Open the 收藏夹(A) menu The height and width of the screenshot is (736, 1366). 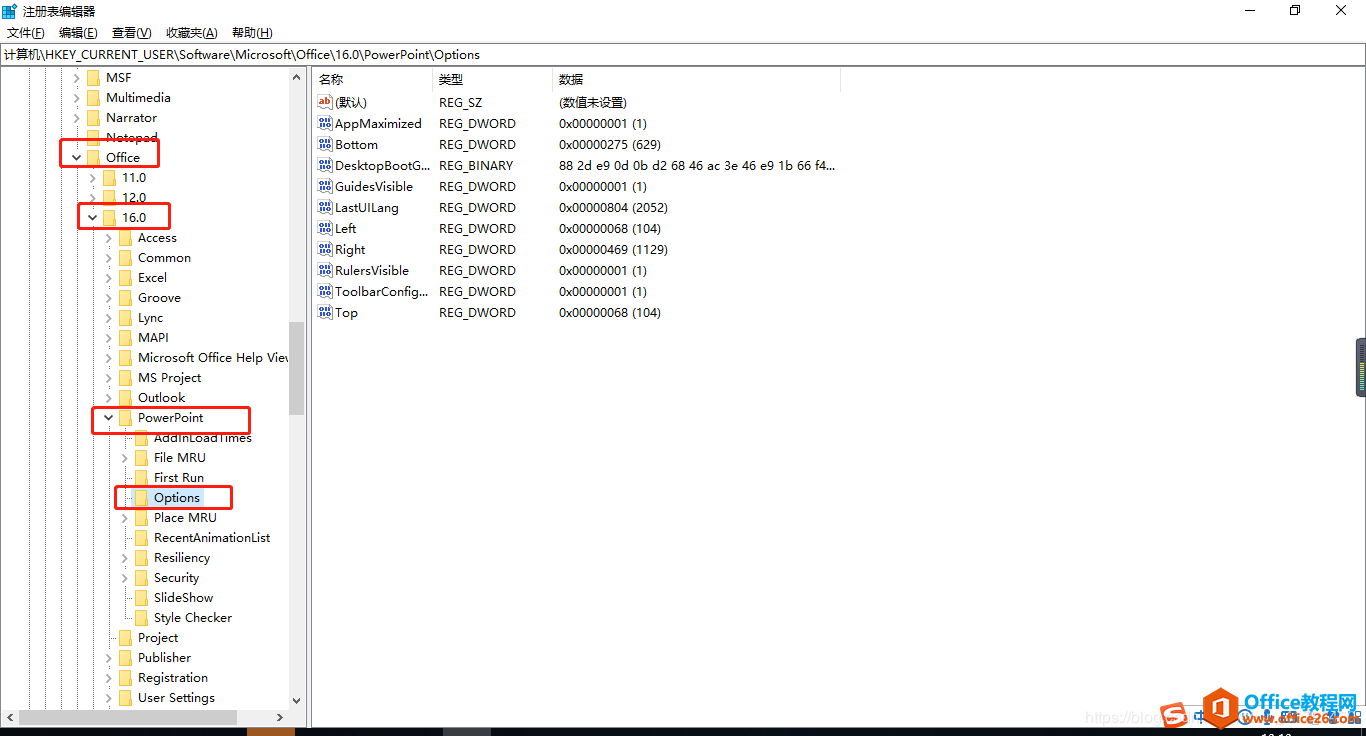pyautogui.click(x=191, y=33)
